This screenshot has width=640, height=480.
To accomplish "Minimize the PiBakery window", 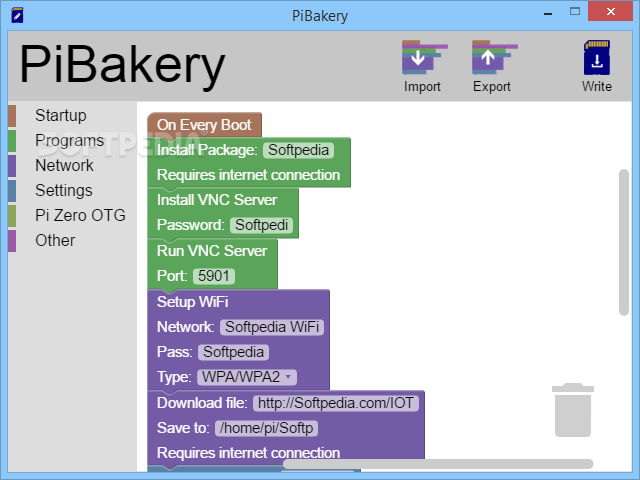I will click(548, 12).
